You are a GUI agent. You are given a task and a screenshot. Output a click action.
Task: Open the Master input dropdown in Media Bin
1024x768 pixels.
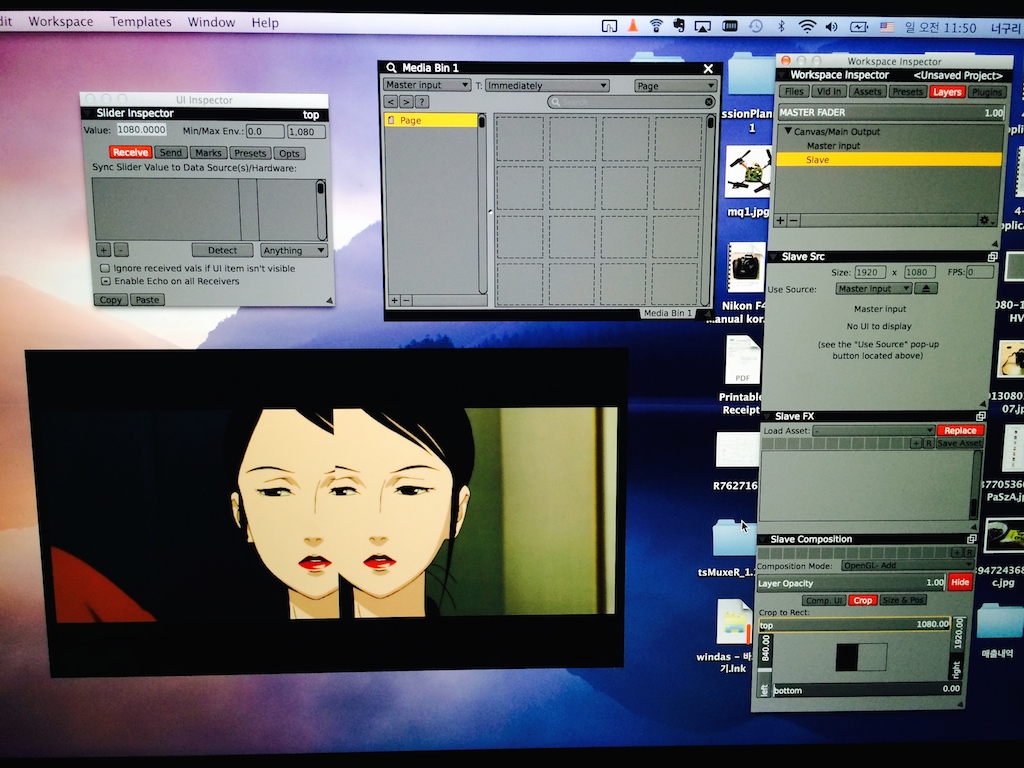click(x=426, y=85)
